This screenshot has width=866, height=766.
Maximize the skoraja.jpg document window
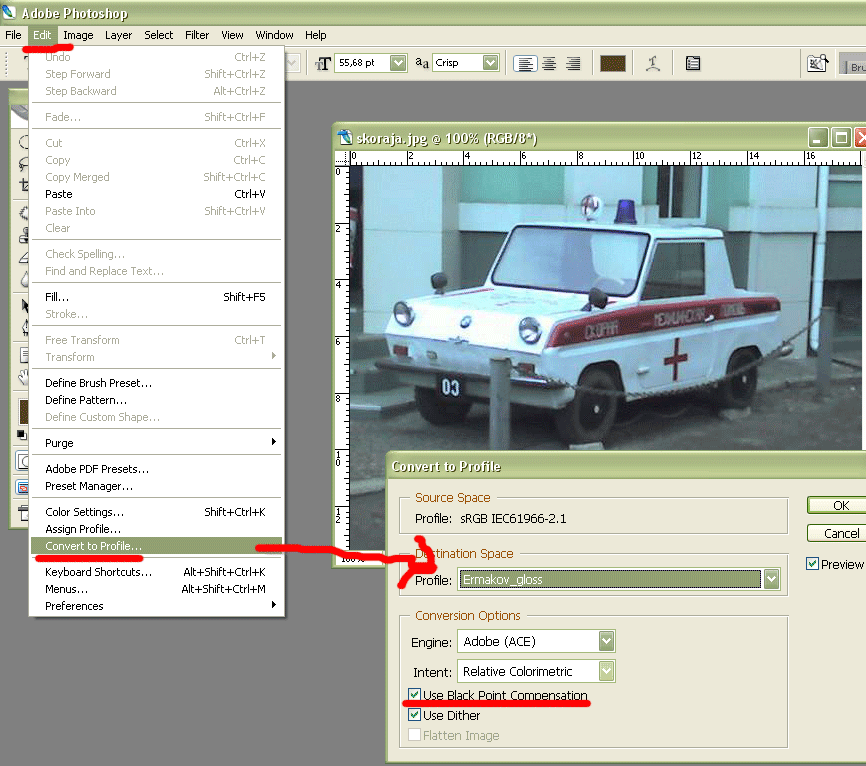[x=841, y=138]
